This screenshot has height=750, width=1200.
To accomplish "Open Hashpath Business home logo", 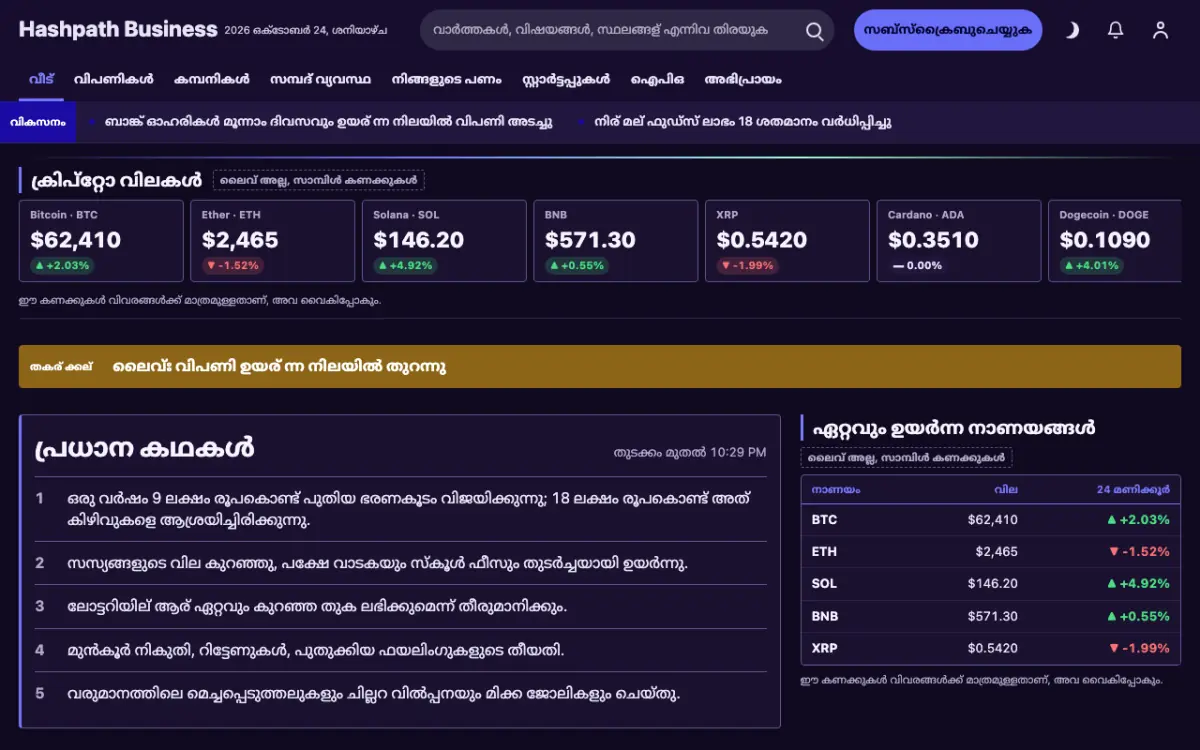I will click(118, 30).
